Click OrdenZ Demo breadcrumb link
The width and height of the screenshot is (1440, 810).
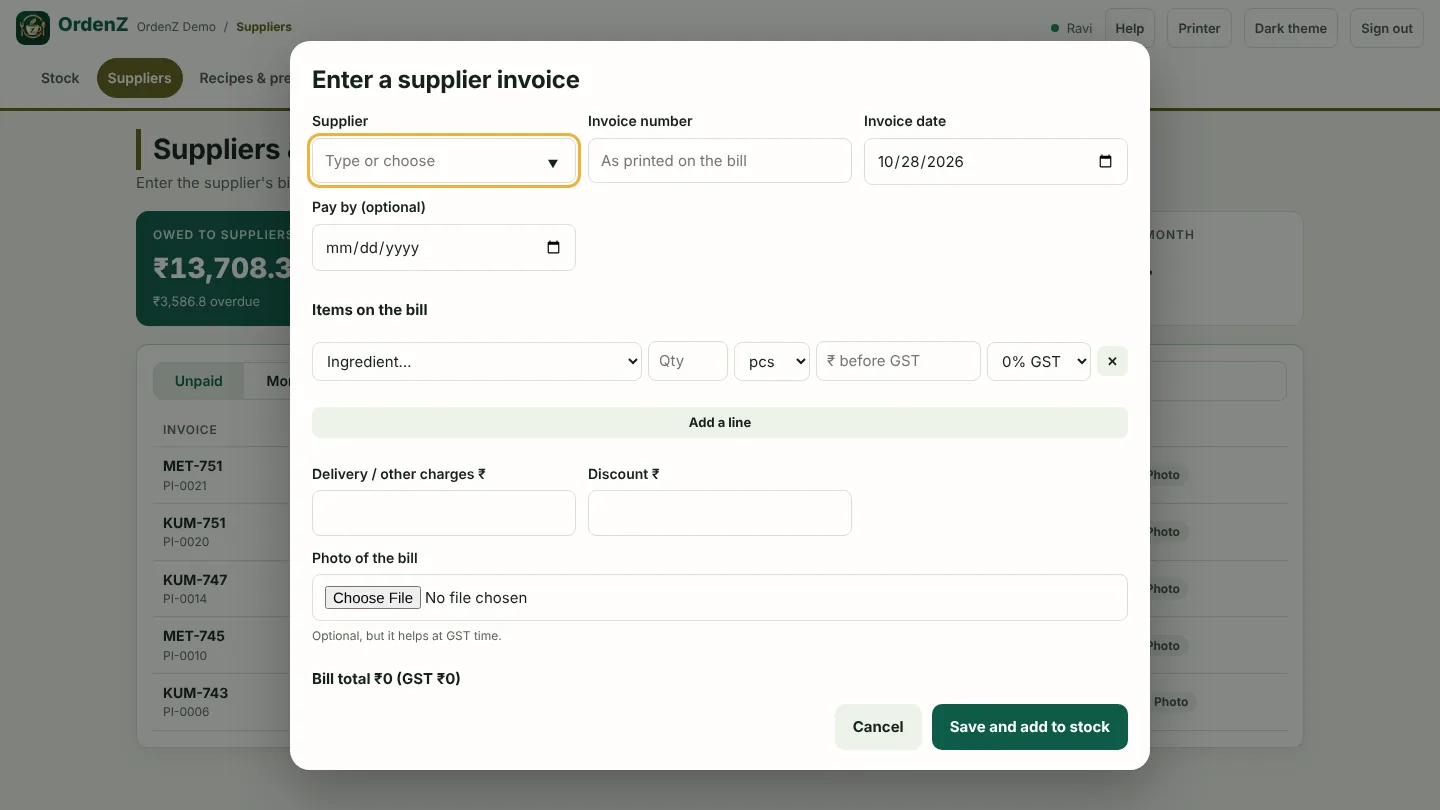click(x=176, y=27)
